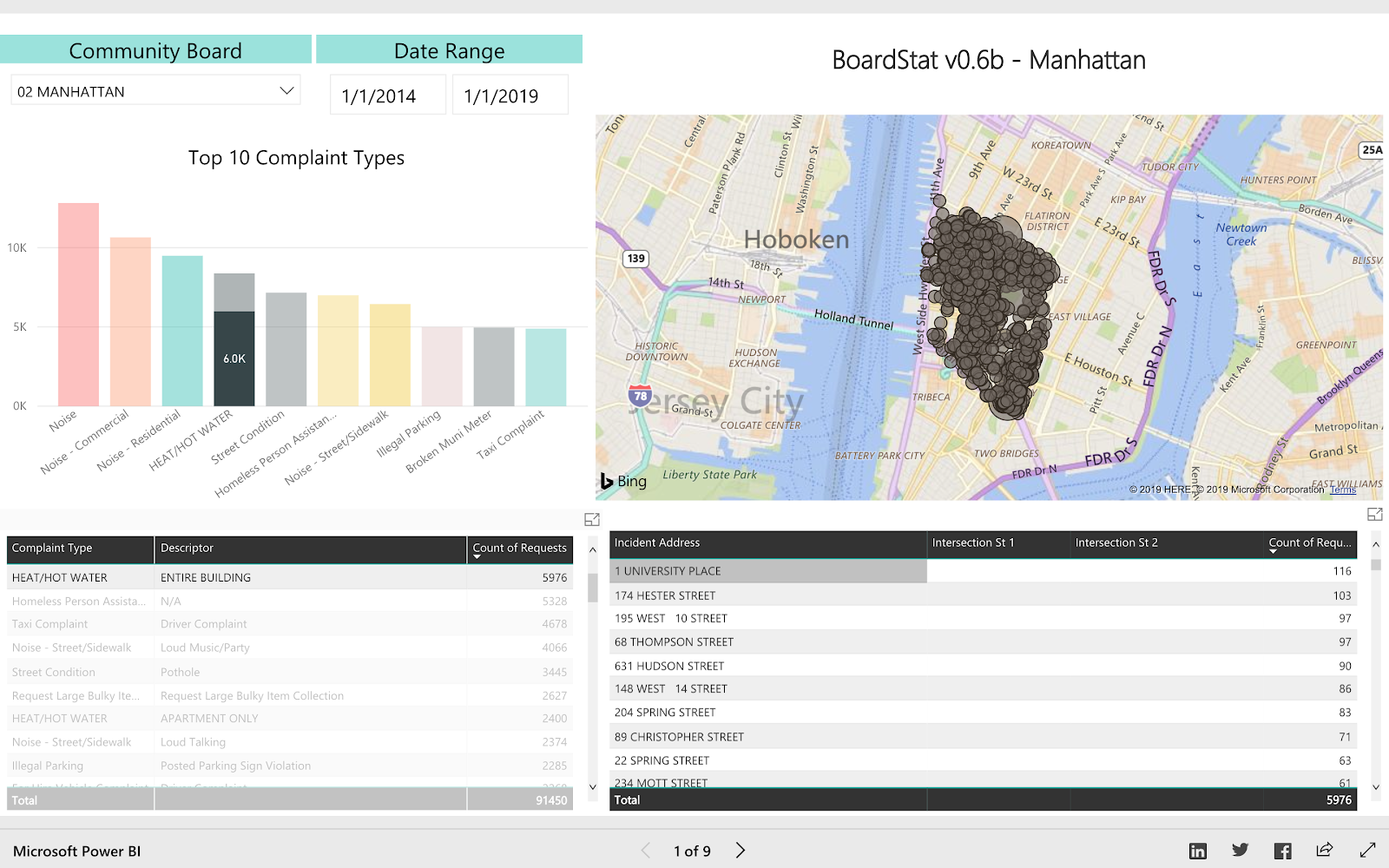
Task: Share report on Facebook
Action: pos(1282,851)
